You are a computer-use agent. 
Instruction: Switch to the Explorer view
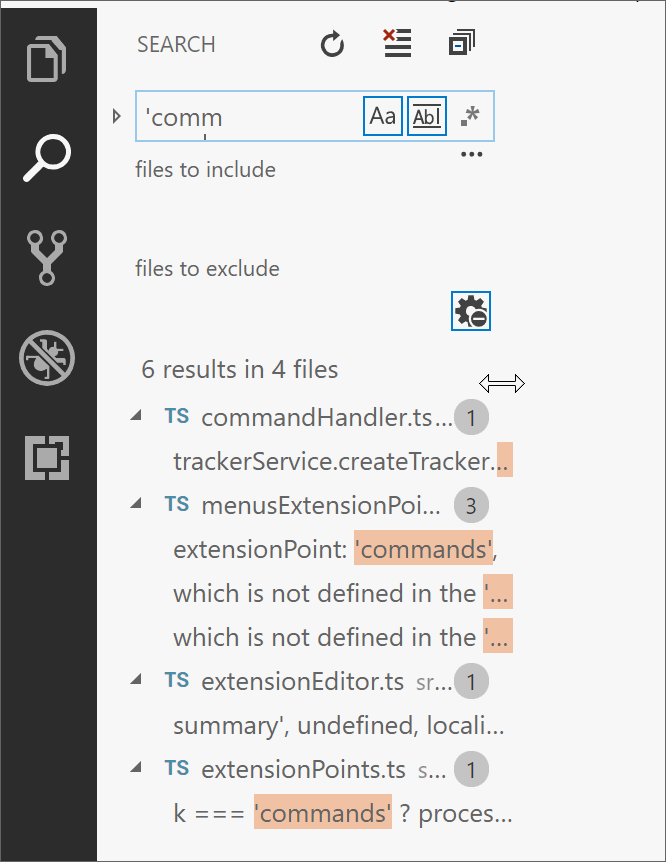(47, 58)
